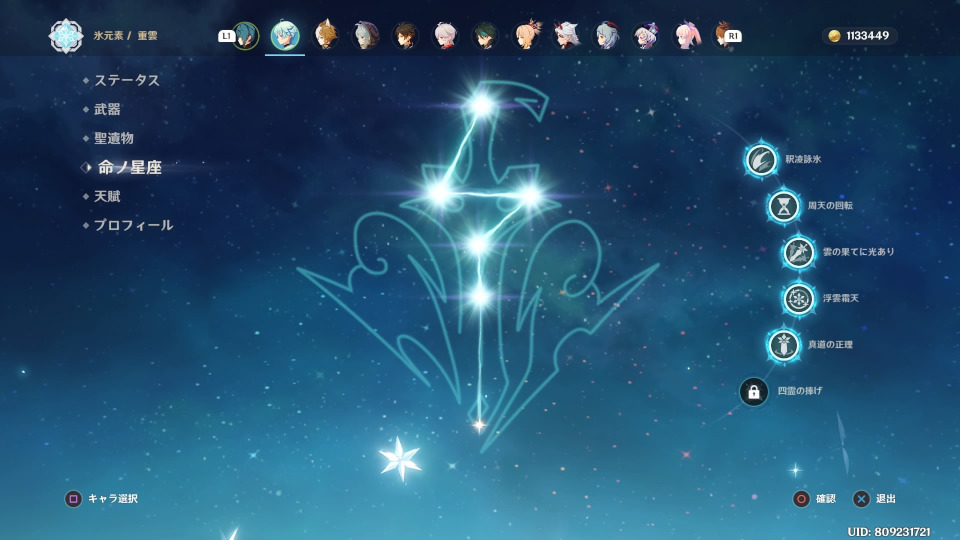Click the Cryo element emblem icon
This screenshot has height=540, width=960.
coord(66,36)
